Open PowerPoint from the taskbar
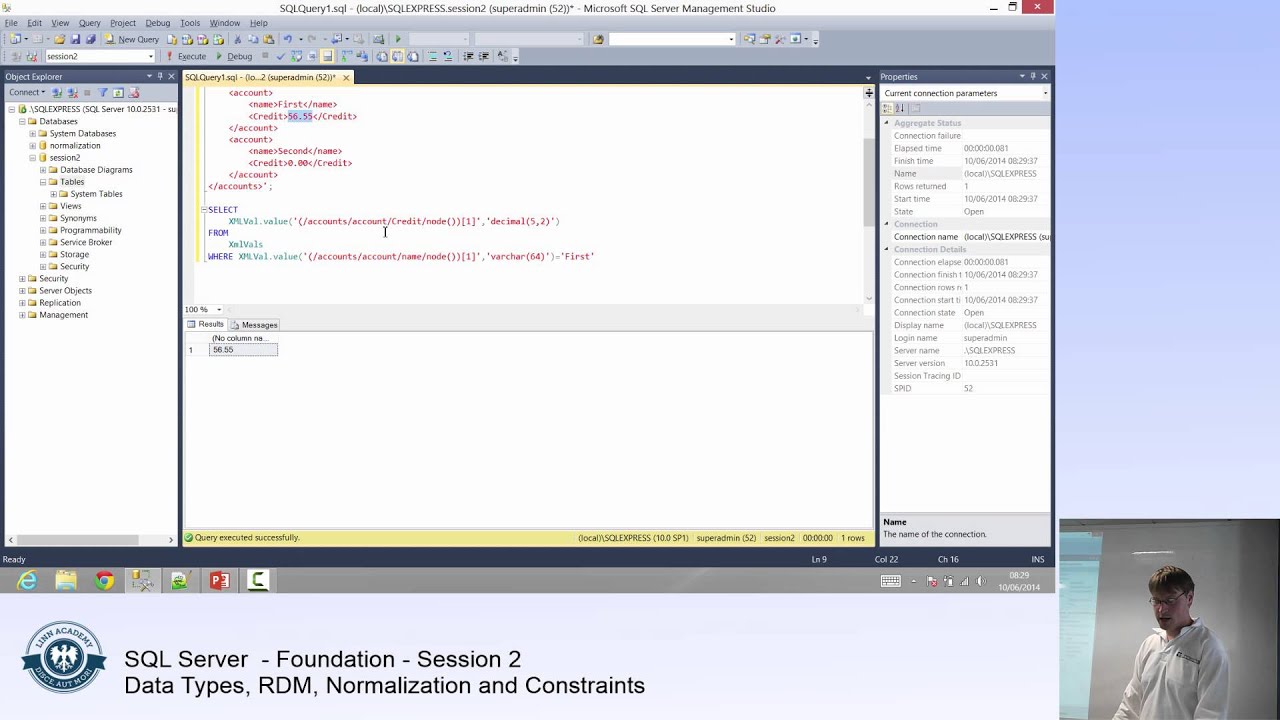The width and height of the screenshot is (1280, 720). 219,580
